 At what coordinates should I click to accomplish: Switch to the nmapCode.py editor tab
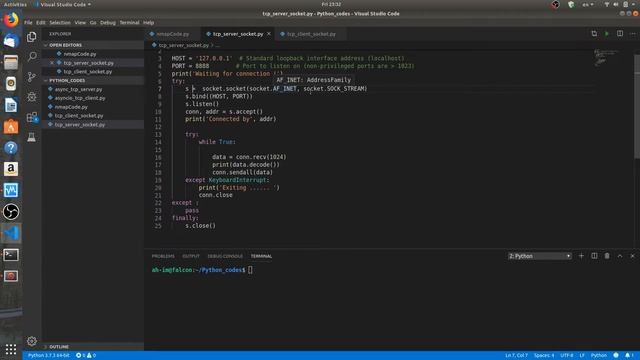[172, 34]
